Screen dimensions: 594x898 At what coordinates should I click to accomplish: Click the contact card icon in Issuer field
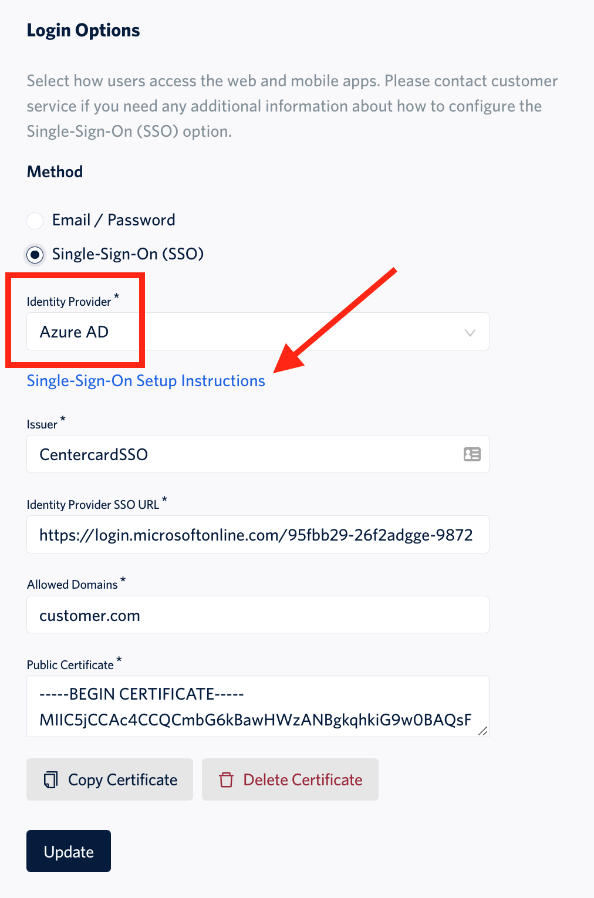click(470, 454)
